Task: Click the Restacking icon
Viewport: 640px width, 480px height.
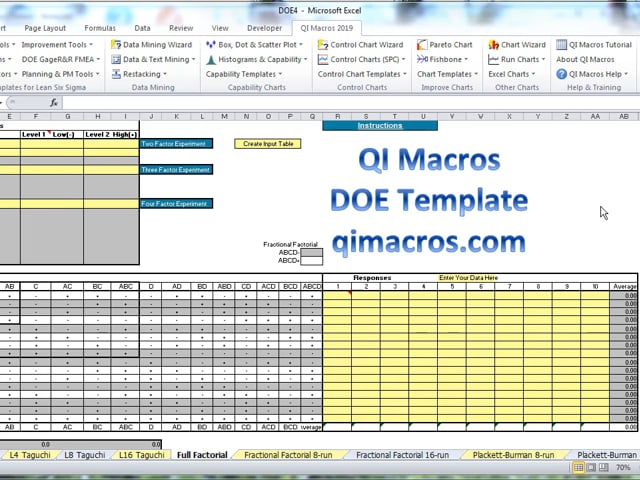Action: click(116, 74)
